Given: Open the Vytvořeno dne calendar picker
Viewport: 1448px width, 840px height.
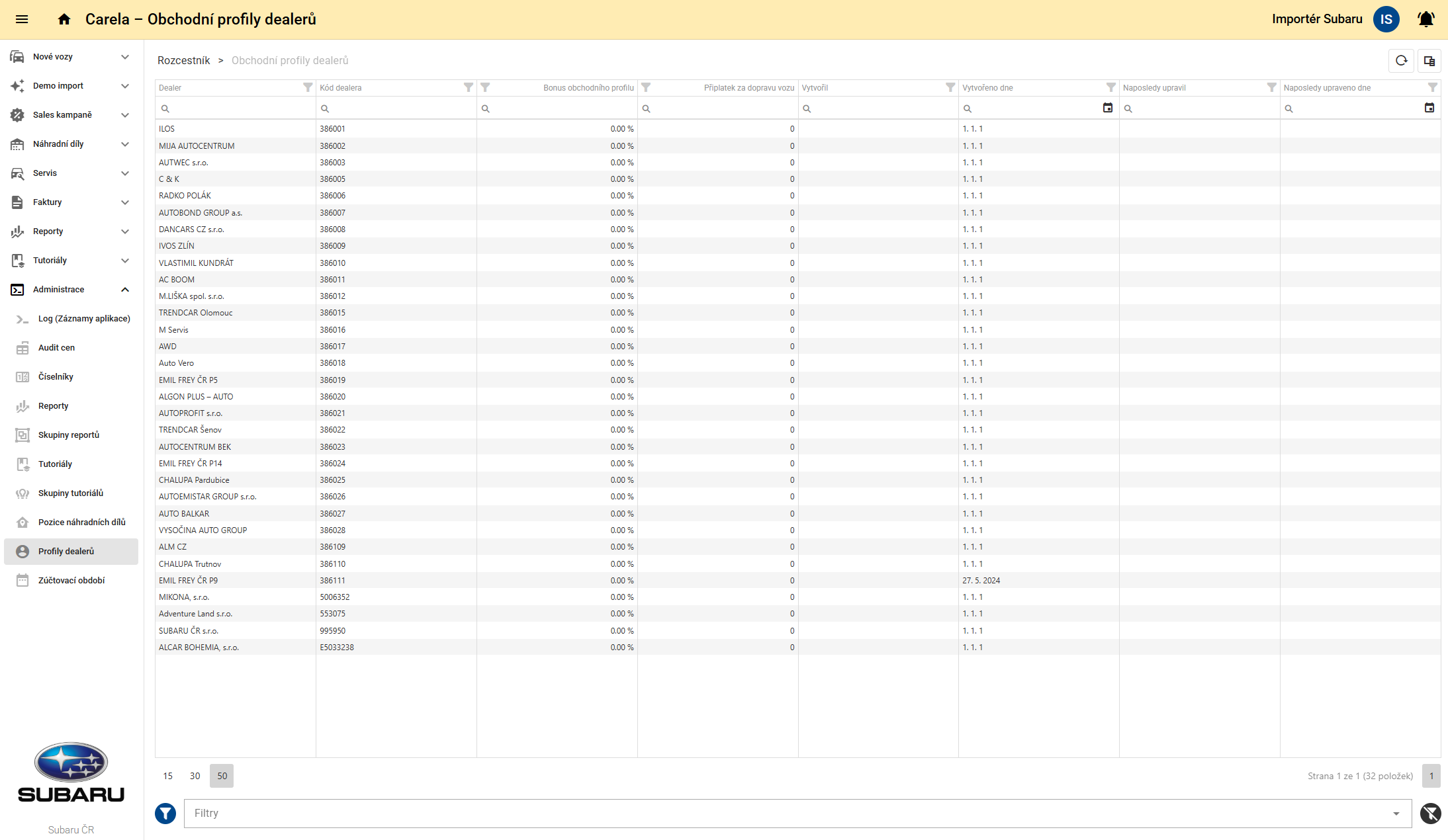Looking at the screenshot, I should [1108, 108].
